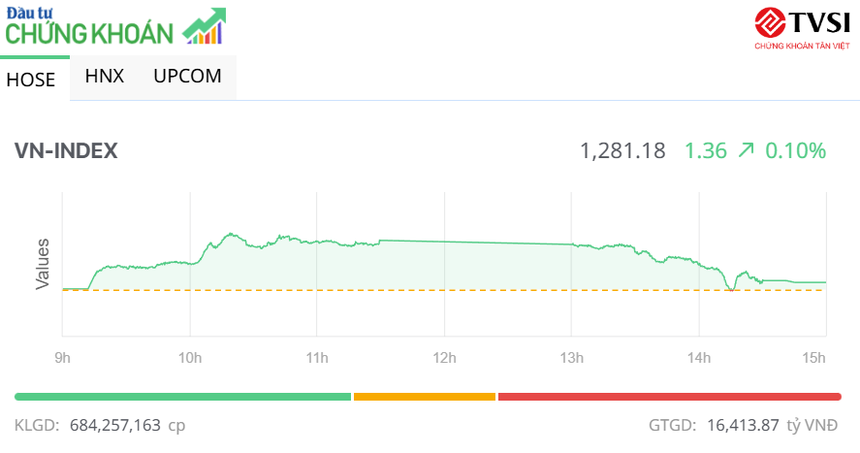Click the index value 1,281.18

(x=623, y=151)
